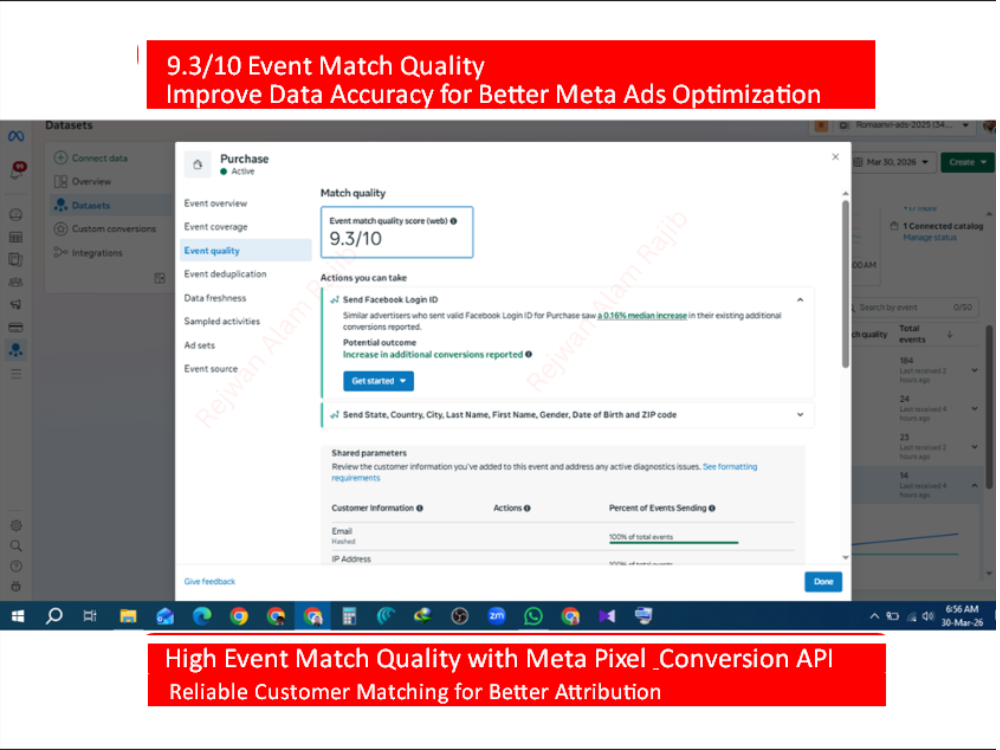Viewport: 1000px width, 750px height.
Task: Open Visual Studio from taskbar
Action: (x=607, y=616)
